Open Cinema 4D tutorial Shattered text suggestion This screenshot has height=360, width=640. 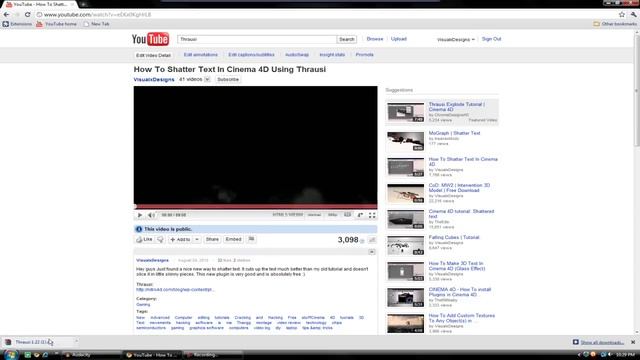461,214
